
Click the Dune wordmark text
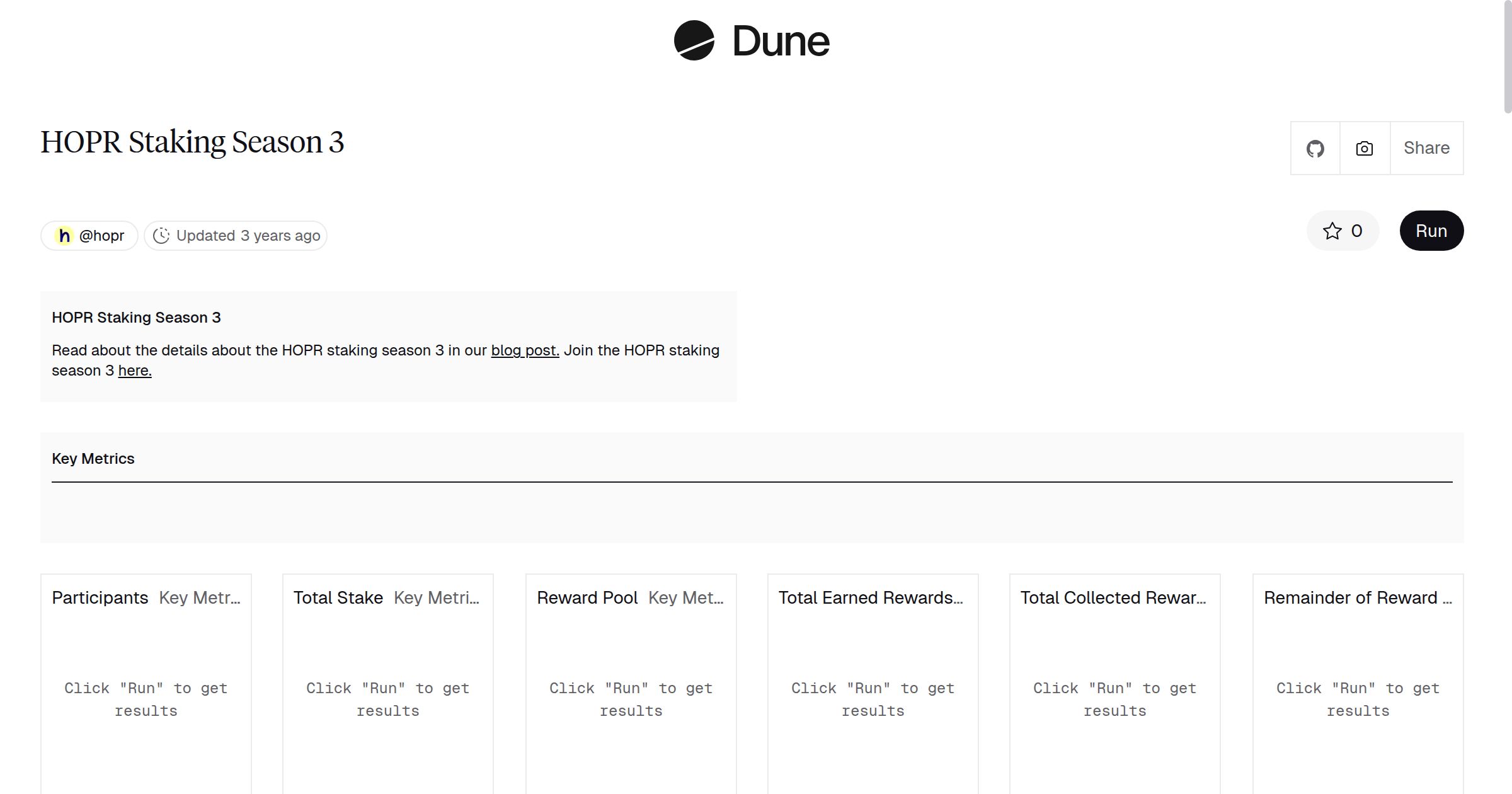[x=781, y=42]
